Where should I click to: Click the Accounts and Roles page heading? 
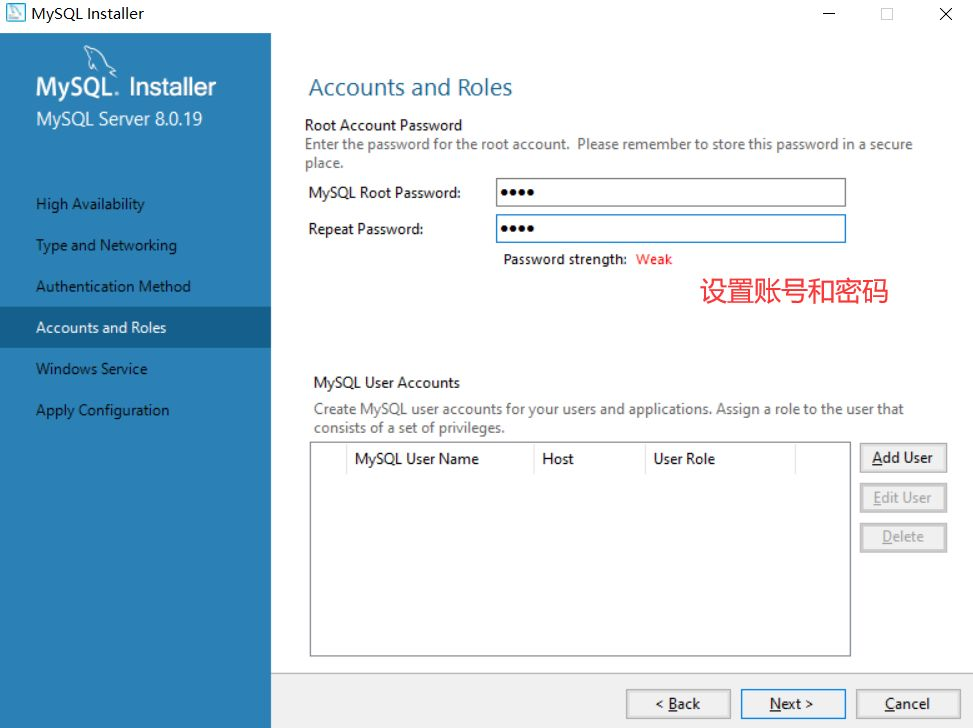(410, 88)
